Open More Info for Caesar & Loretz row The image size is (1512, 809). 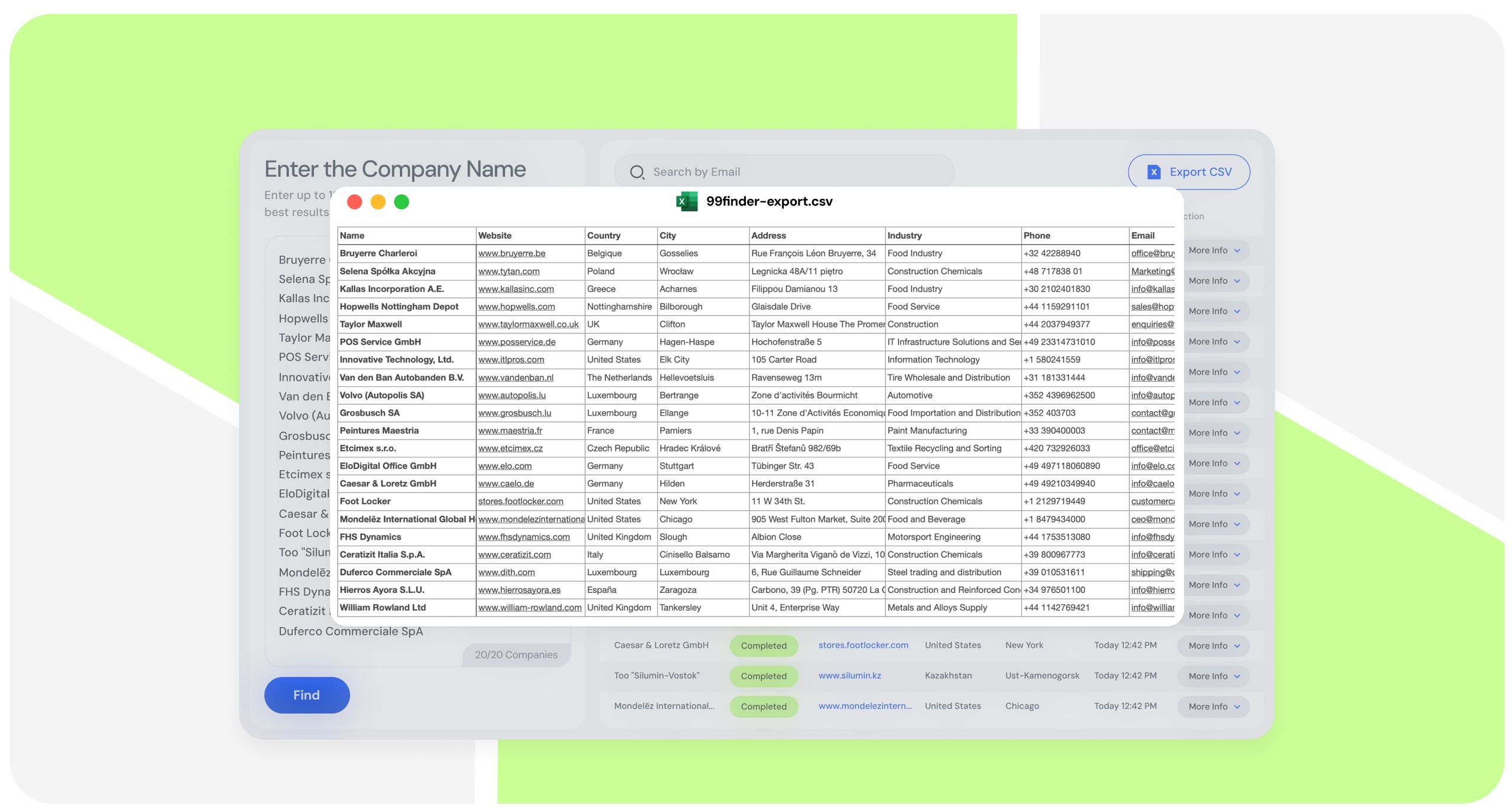tap(1214, 645)
